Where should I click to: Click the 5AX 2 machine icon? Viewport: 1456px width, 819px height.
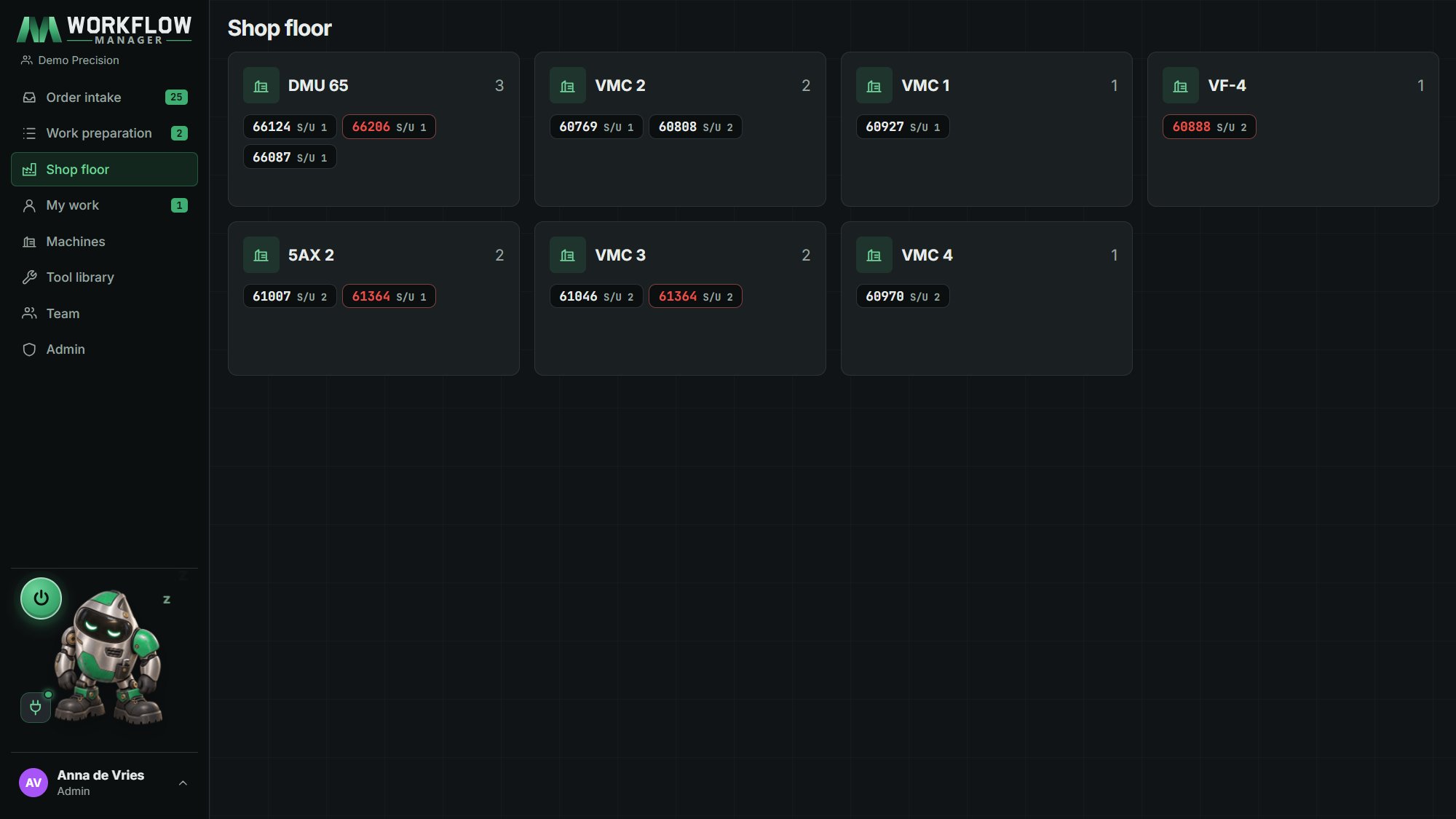pyautogui.click(x=261, y=256)
